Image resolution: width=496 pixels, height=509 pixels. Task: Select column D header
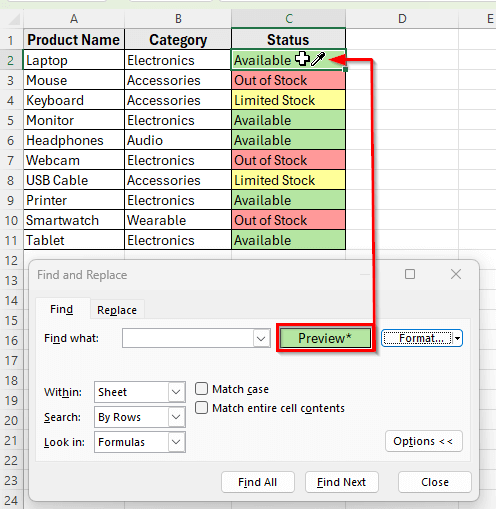coord(402,19)
